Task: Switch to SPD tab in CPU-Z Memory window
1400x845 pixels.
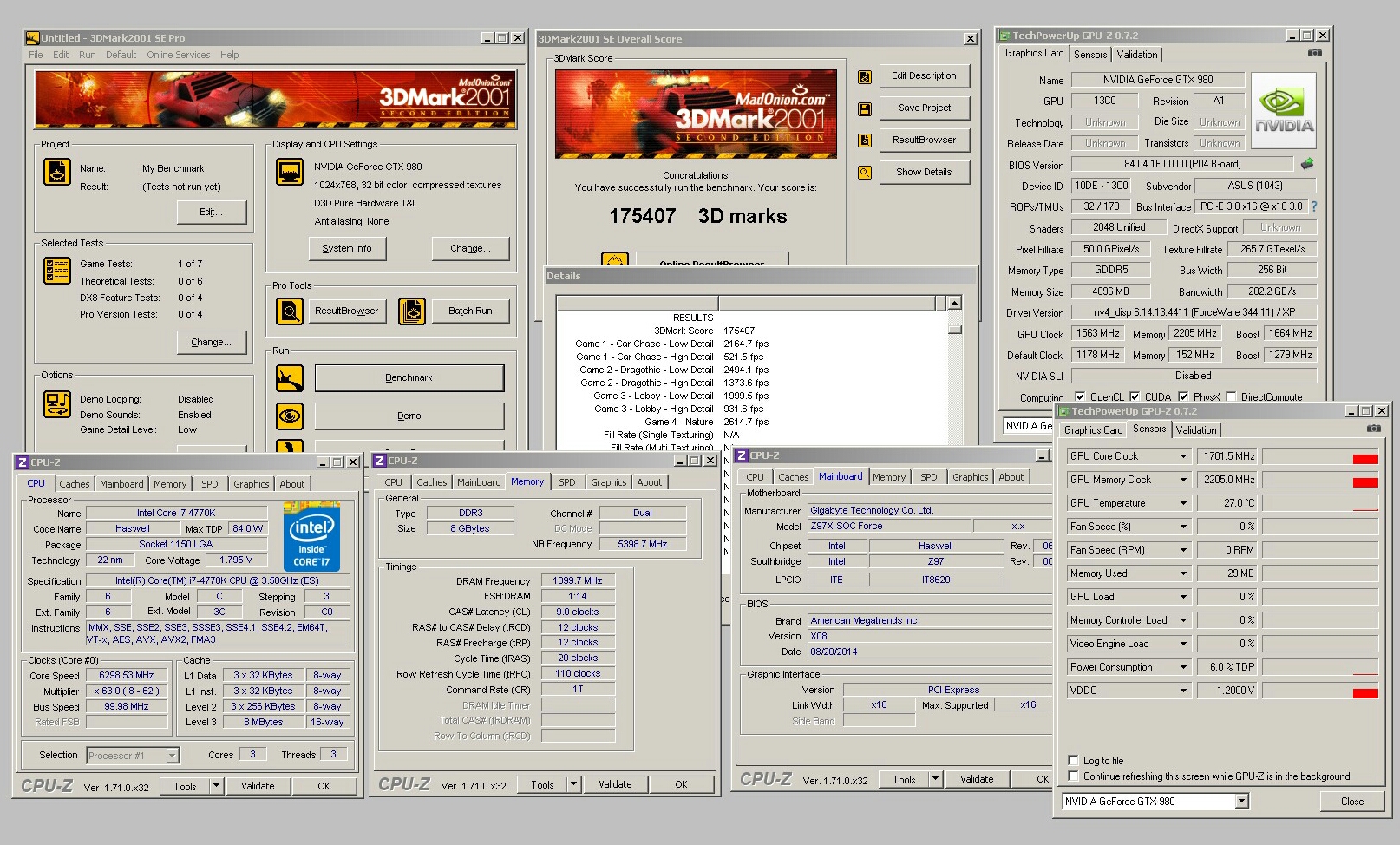Action: pyautogui.click(x=567, y=482)
